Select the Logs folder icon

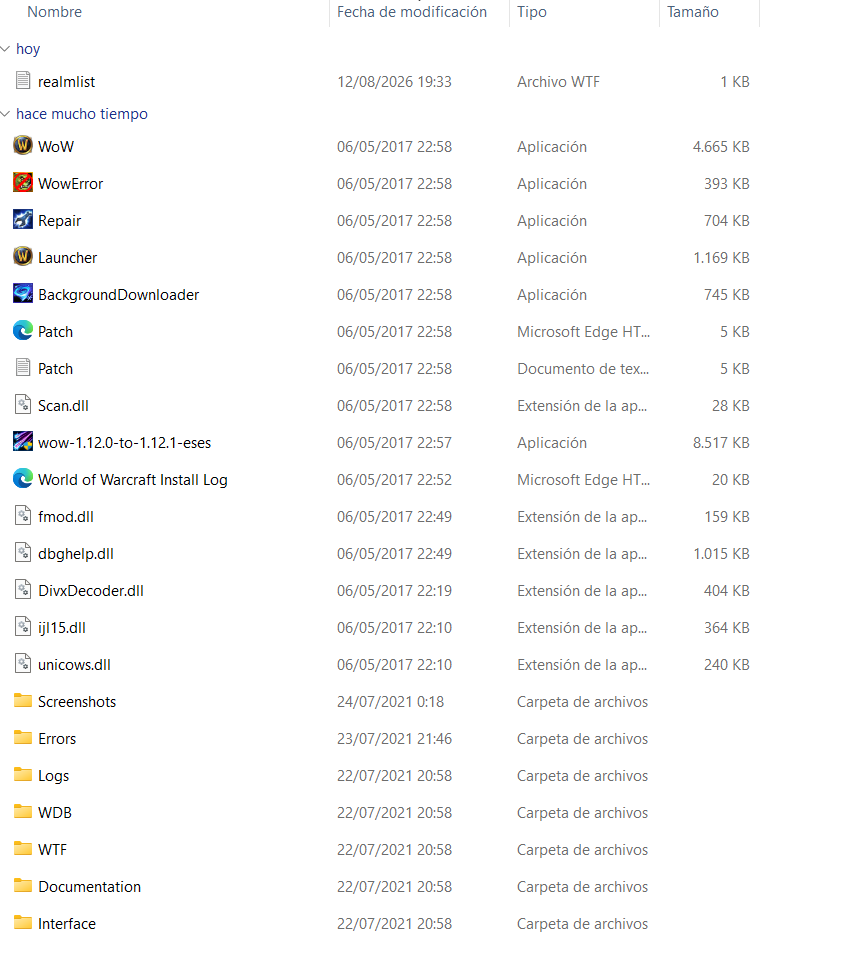(x=22, y=775)
